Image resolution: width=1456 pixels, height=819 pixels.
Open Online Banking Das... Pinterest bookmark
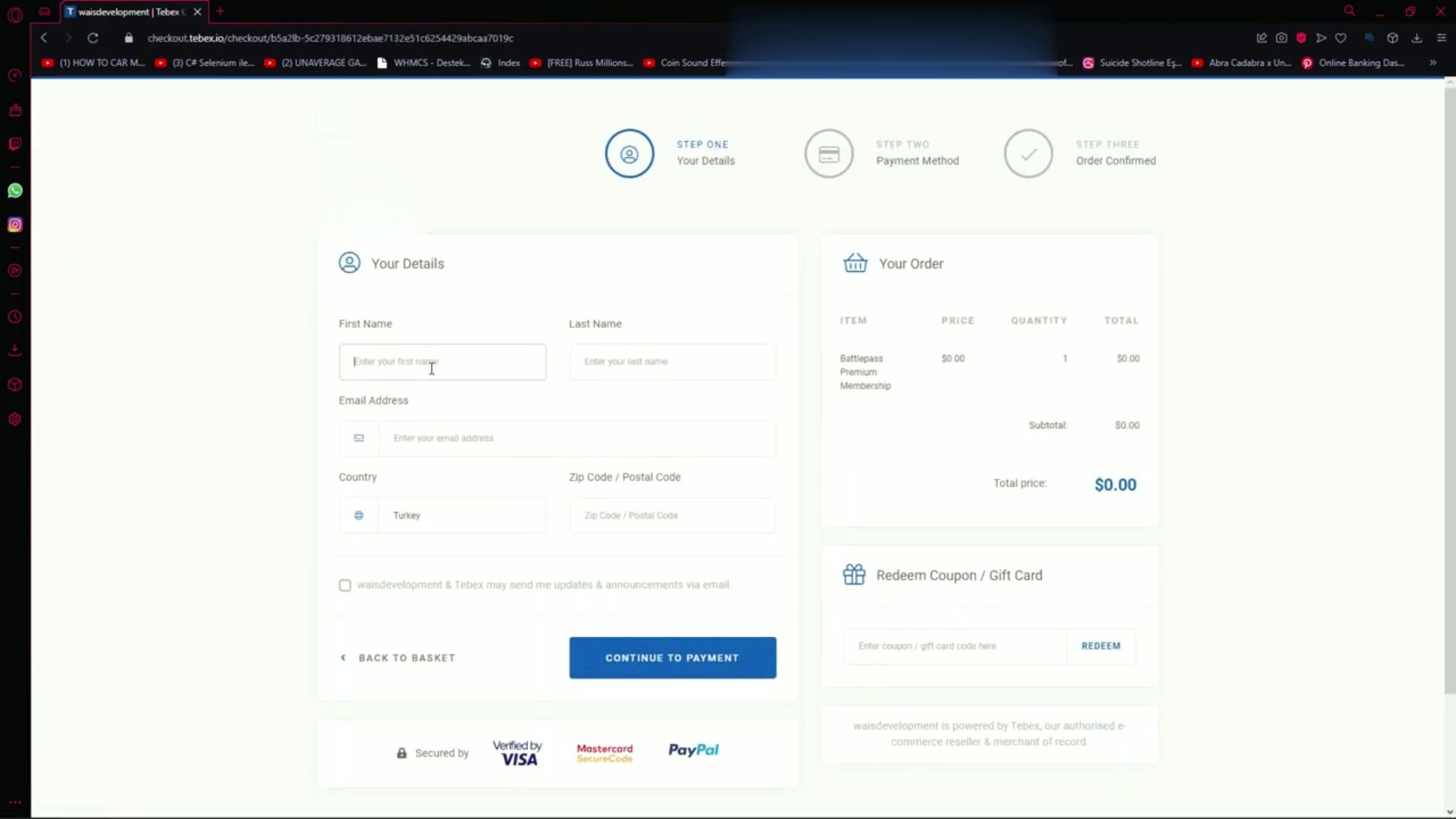tap(1354, 63)
